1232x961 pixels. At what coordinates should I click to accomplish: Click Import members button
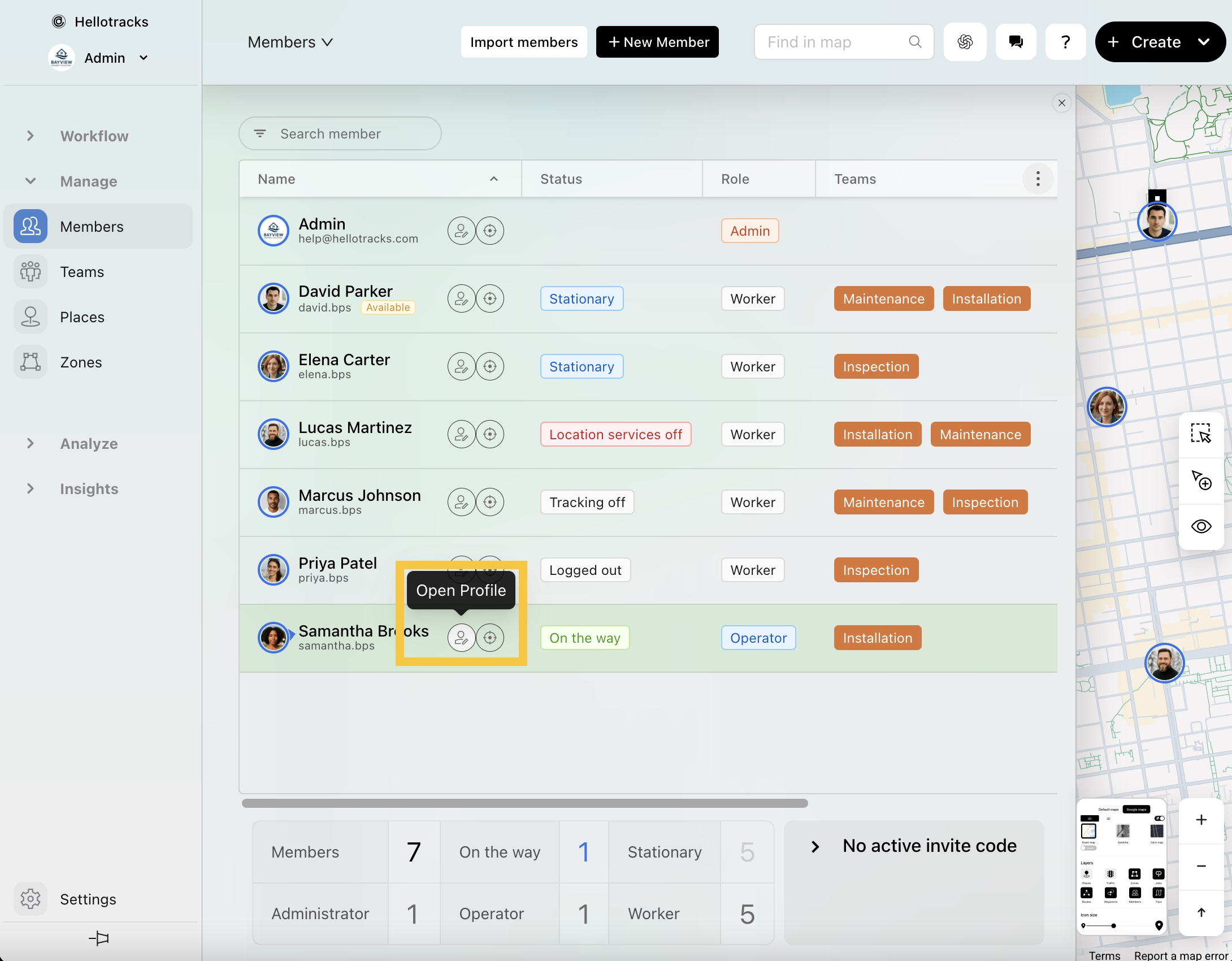524,42
